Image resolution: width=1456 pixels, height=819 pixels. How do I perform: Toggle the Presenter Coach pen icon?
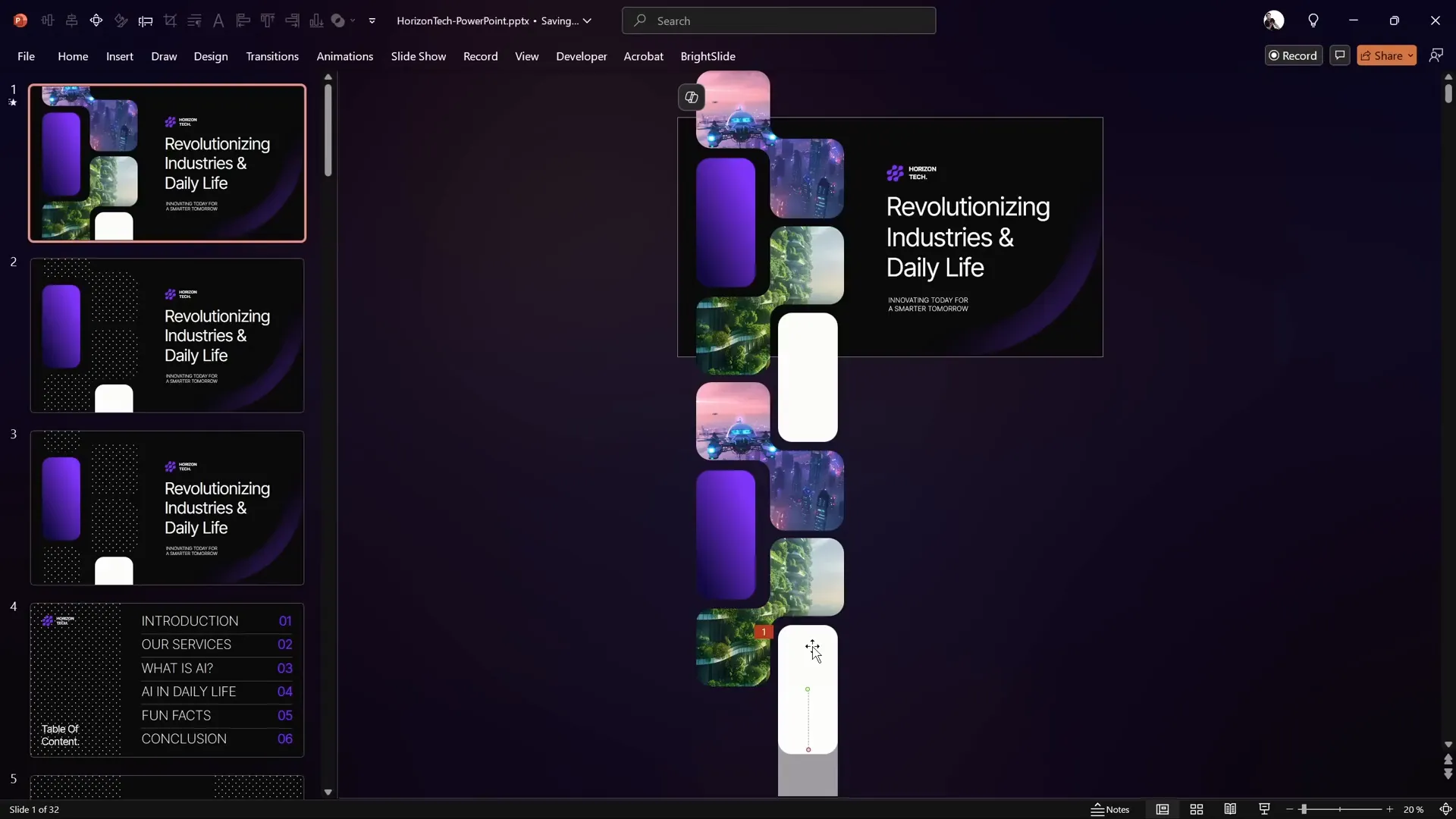pos(1438,55)
